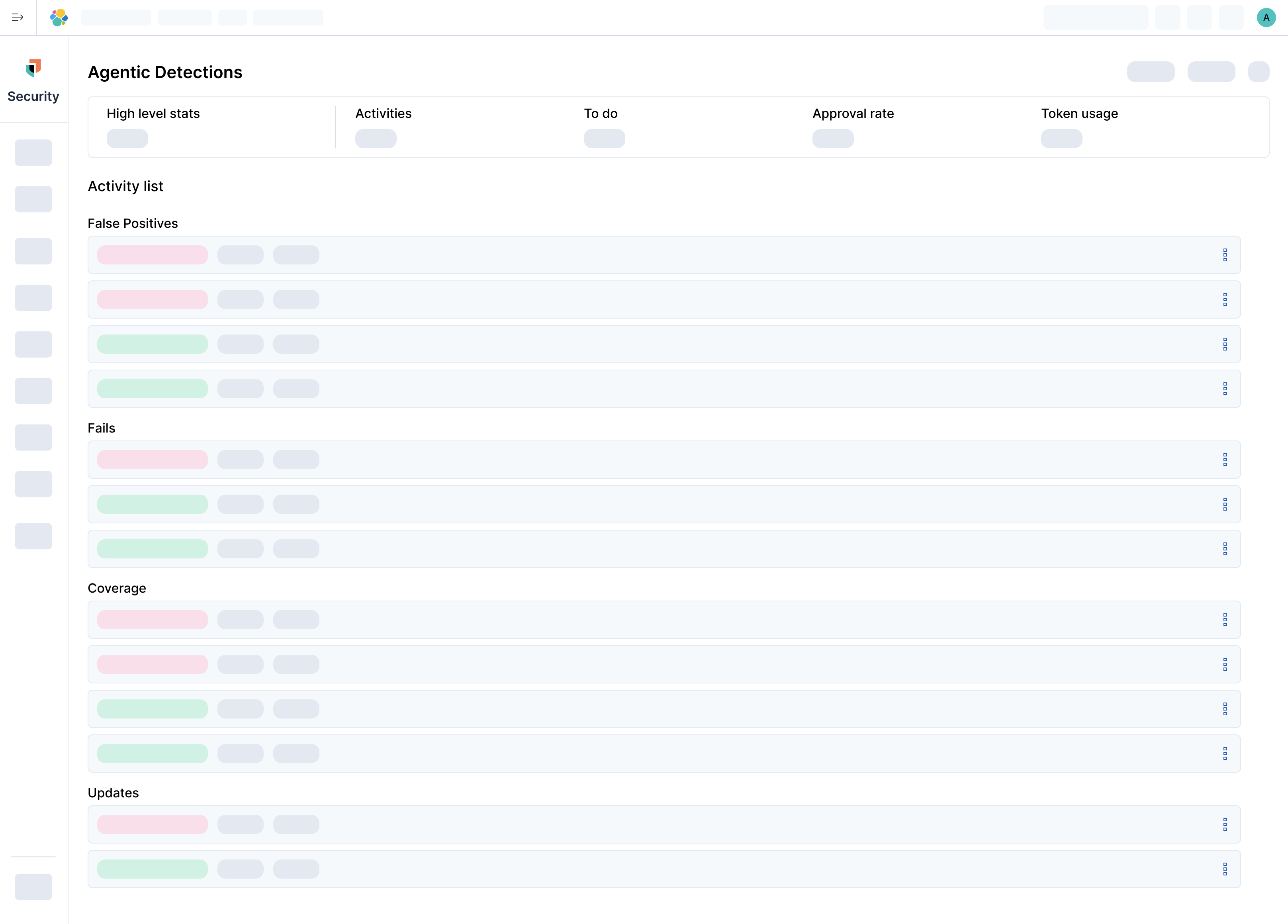The height and width of the screenshot is (924, 1288).
Task: Click the "Security" label in the sidebar
Action: [33, 96]
